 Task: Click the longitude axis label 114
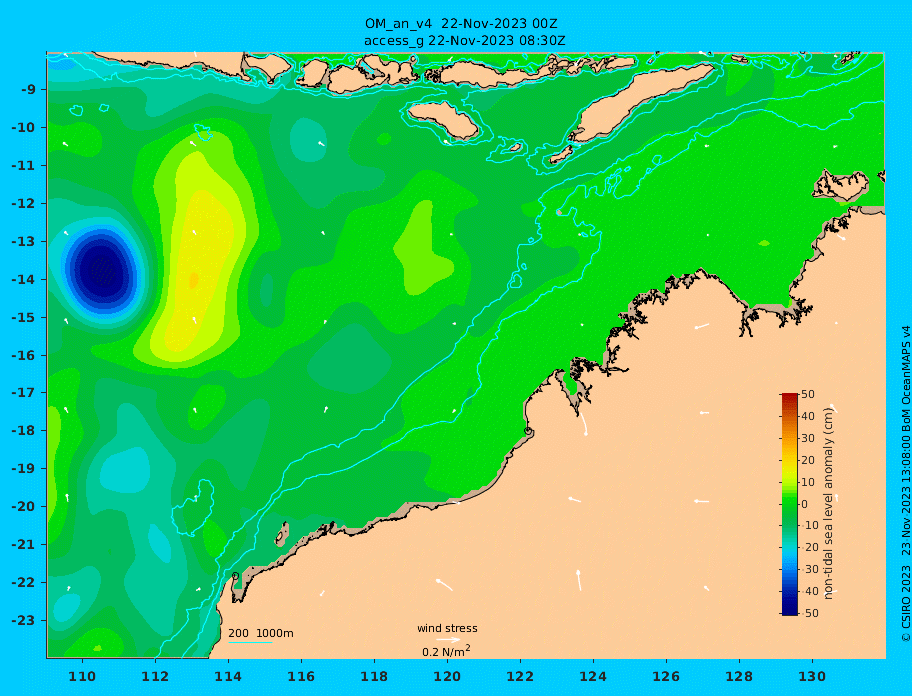(229, 677)
